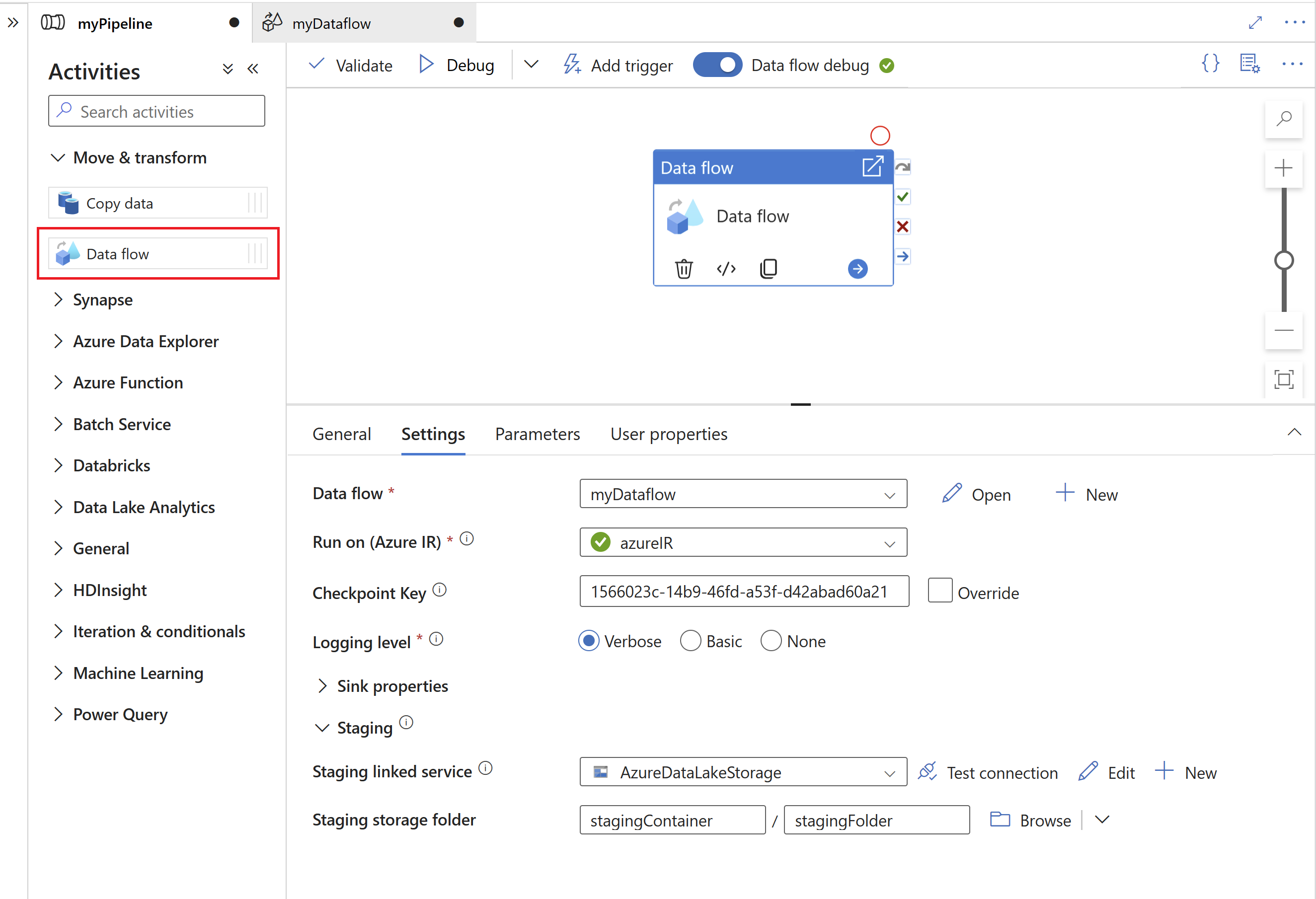Select the Basic logging level radio button
Viewport: 1316px width, 899px height.
690,641
